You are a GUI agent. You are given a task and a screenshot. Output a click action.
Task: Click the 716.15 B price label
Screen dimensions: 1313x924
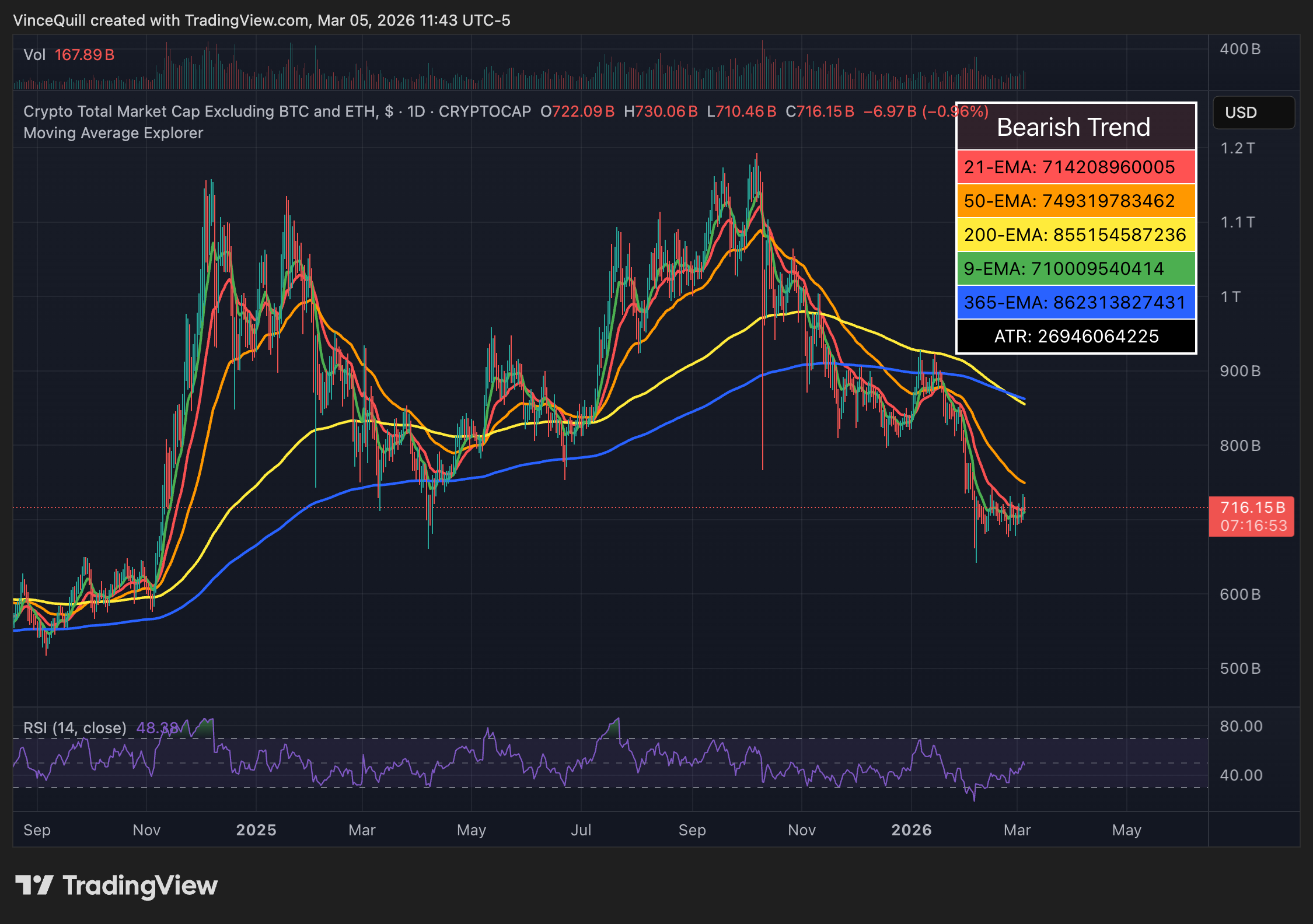(x=1252, y=508)
